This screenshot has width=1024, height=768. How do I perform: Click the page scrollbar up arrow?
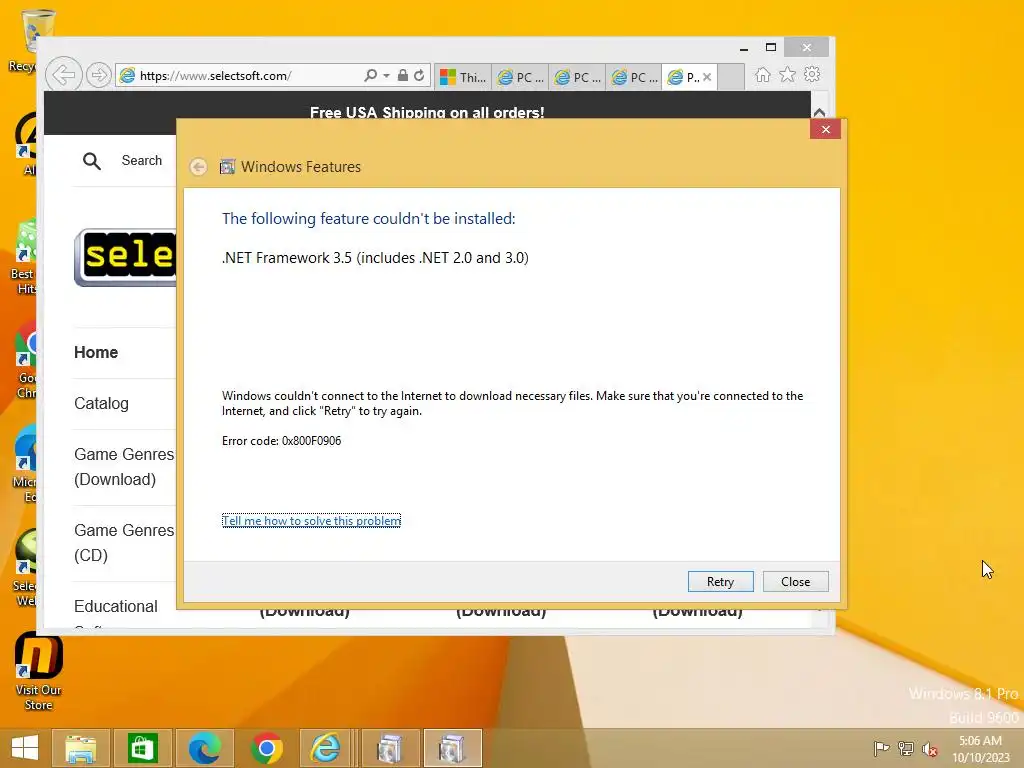(x=819, y=112)
